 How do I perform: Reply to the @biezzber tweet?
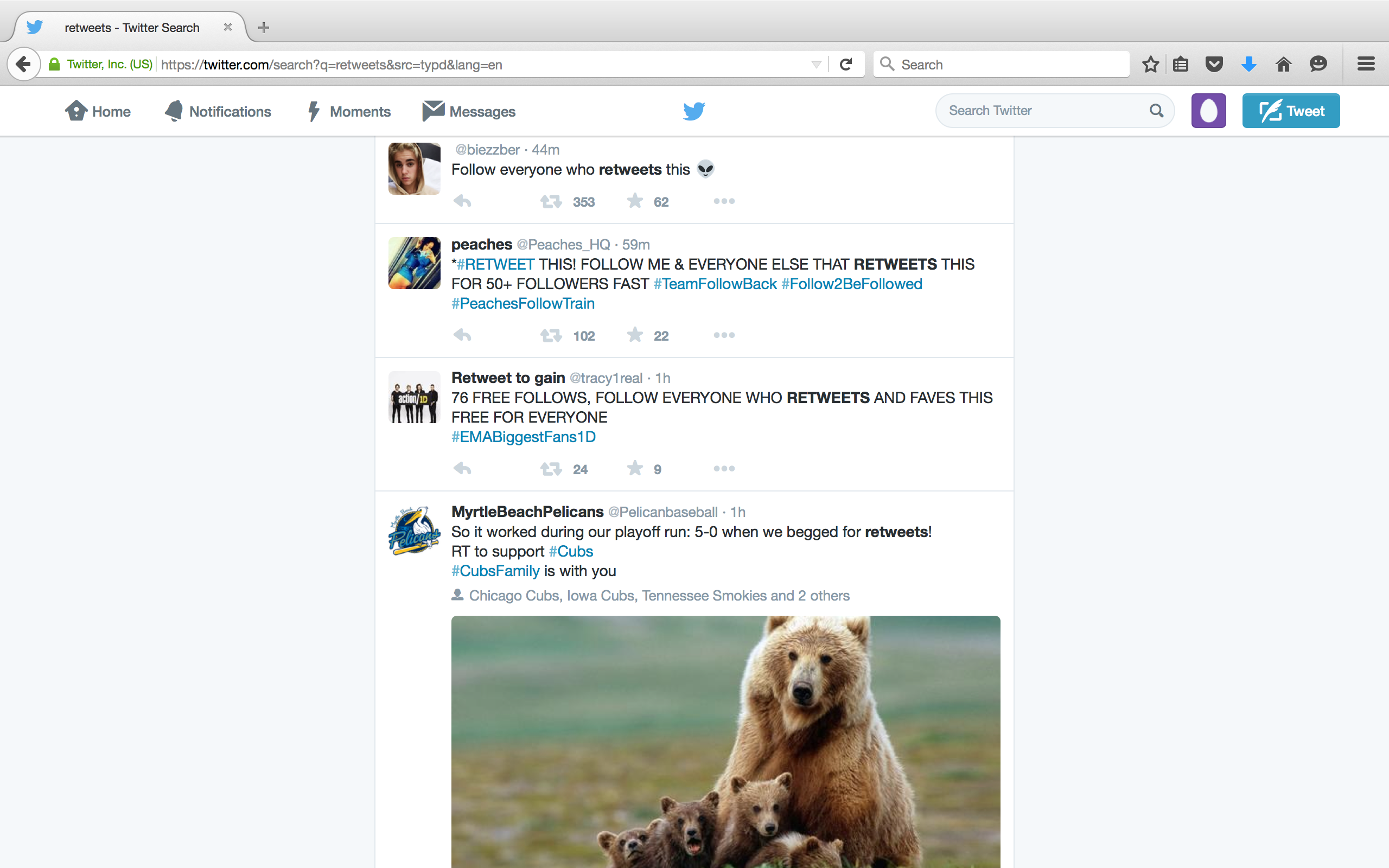tap(462, 201)
